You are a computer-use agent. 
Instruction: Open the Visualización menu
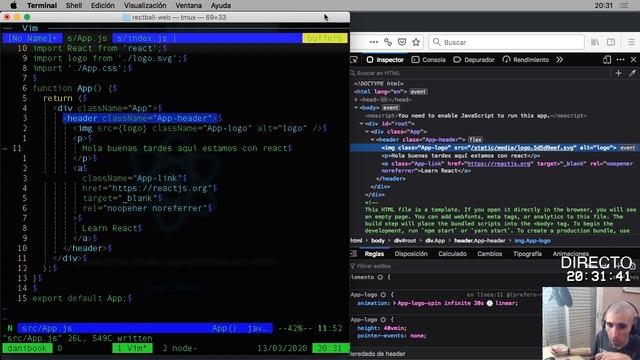(x=145, y=5)
